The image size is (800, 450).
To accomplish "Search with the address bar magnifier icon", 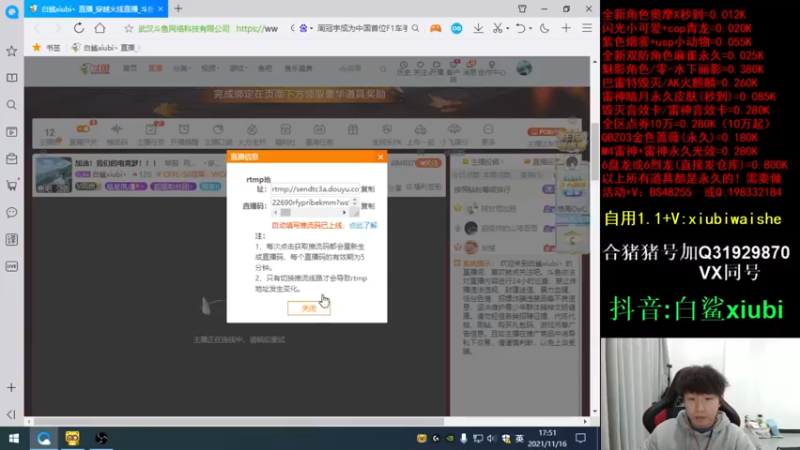I will pyautogui.click(x=415, y=29).
